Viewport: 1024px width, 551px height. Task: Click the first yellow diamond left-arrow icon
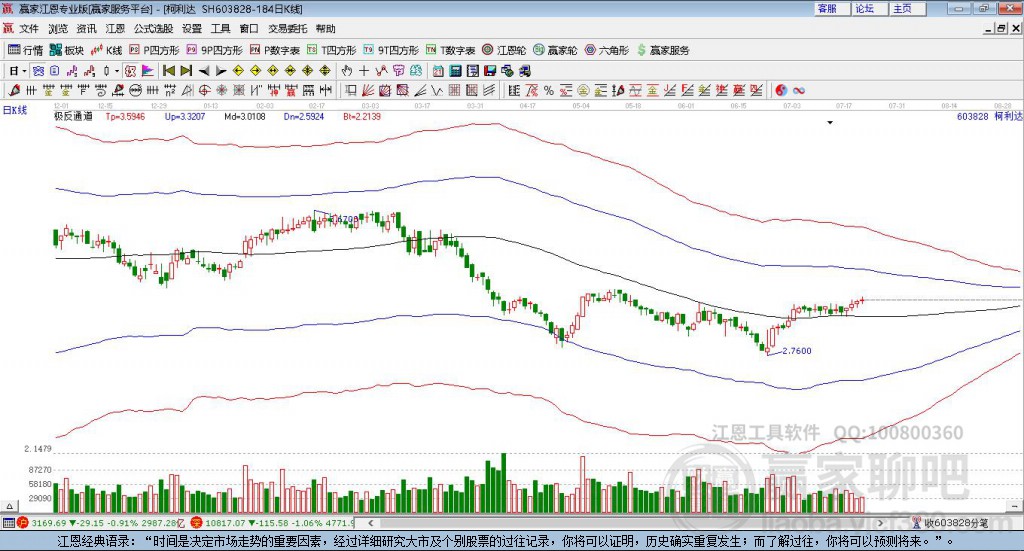238,71
